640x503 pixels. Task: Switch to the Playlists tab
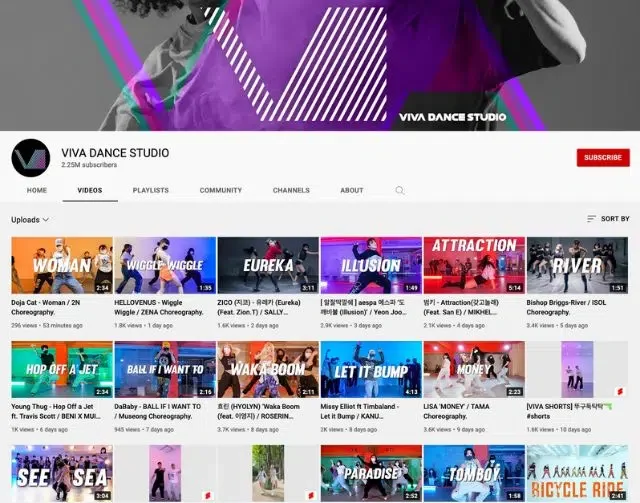pos(150,190)
